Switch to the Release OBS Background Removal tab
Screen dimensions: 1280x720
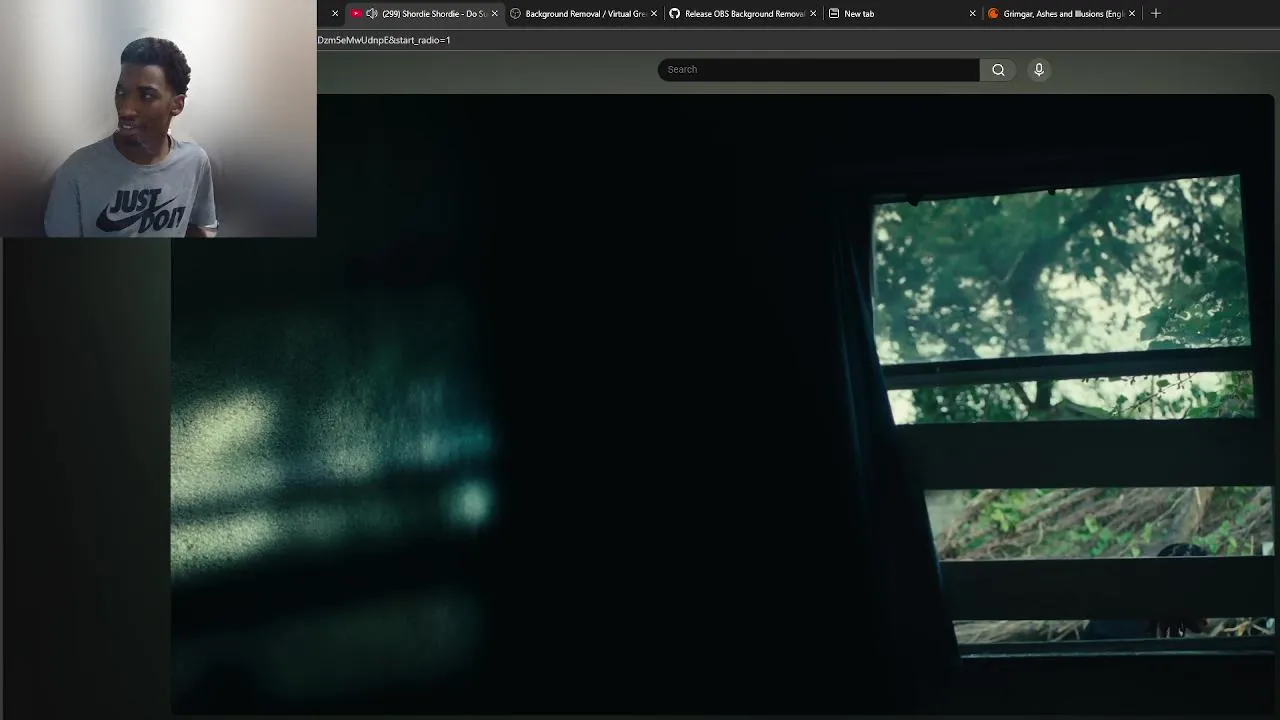click(743, 13)
